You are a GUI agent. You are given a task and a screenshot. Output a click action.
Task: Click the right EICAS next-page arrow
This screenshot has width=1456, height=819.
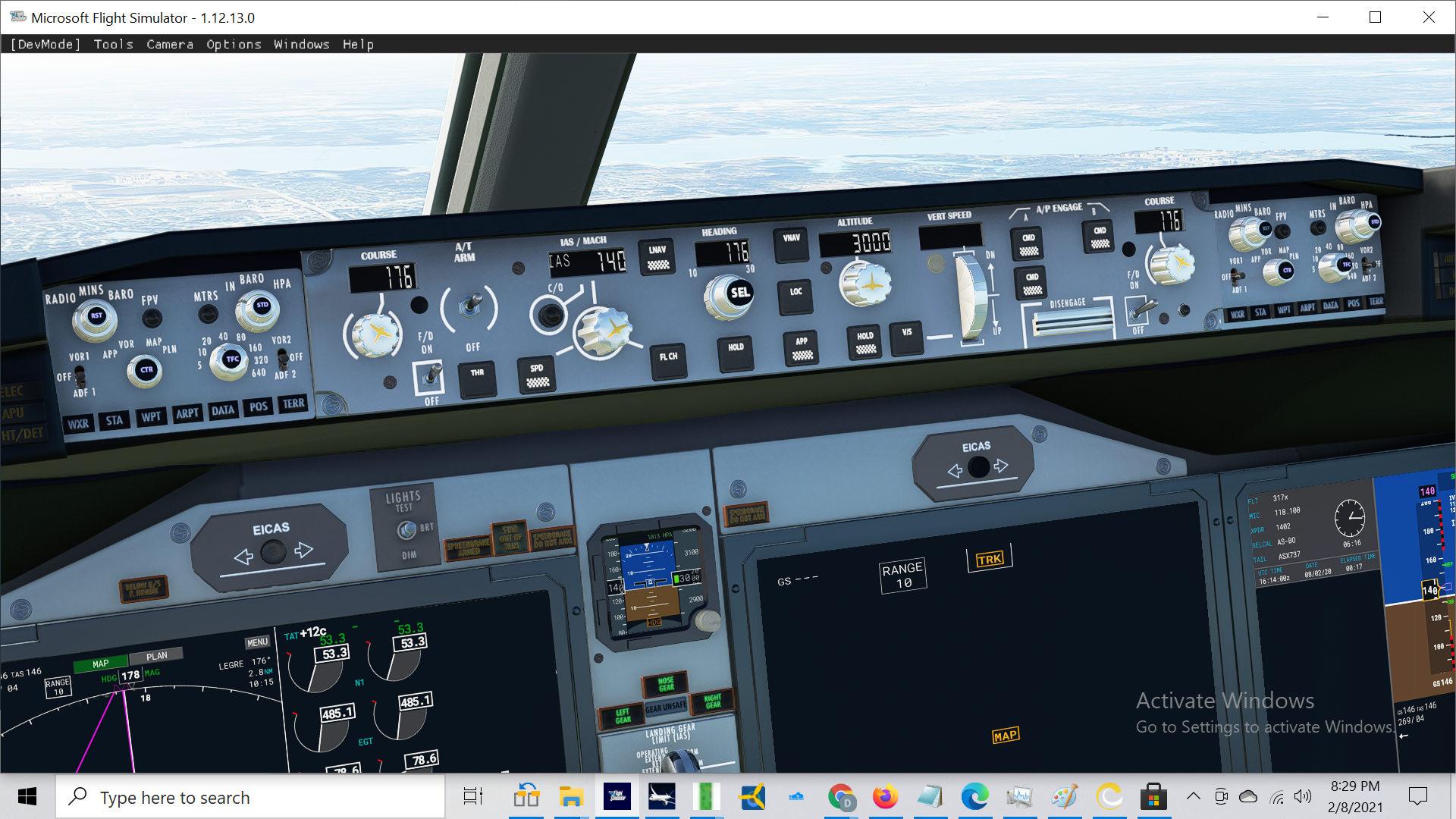click(x=1001, y=466)
